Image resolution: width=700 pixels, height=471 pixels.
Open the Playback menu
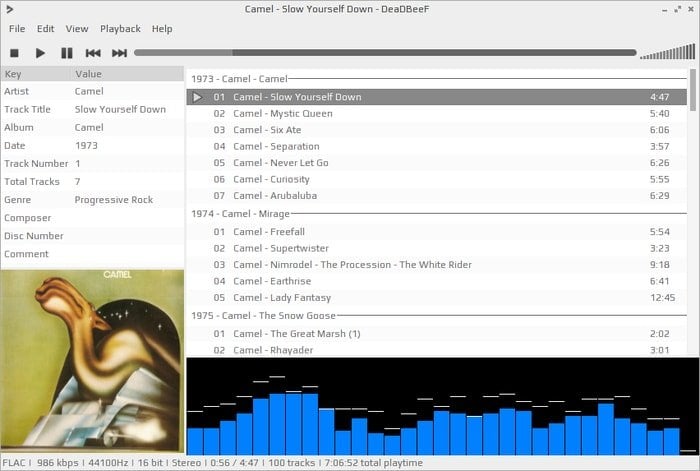point(120,29)
